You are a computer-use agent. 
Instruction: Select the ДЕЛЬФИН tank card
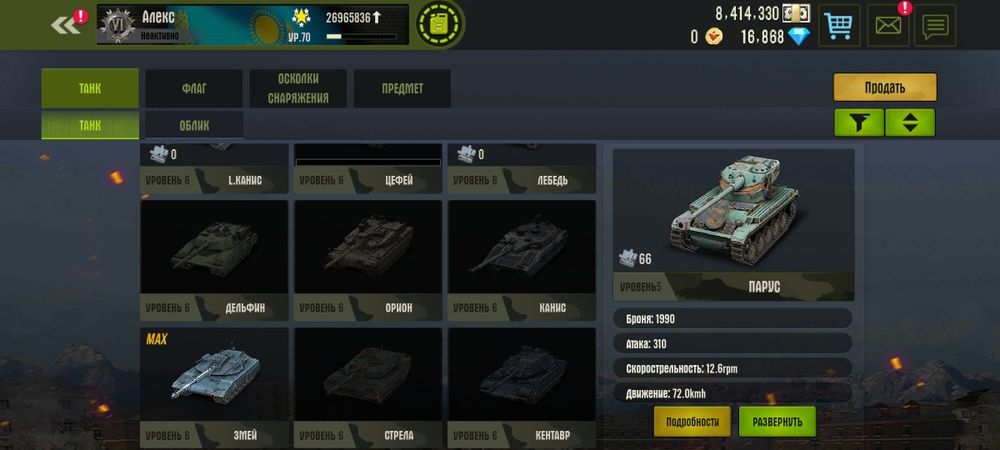pyautogui.click(x=214, y=261)
